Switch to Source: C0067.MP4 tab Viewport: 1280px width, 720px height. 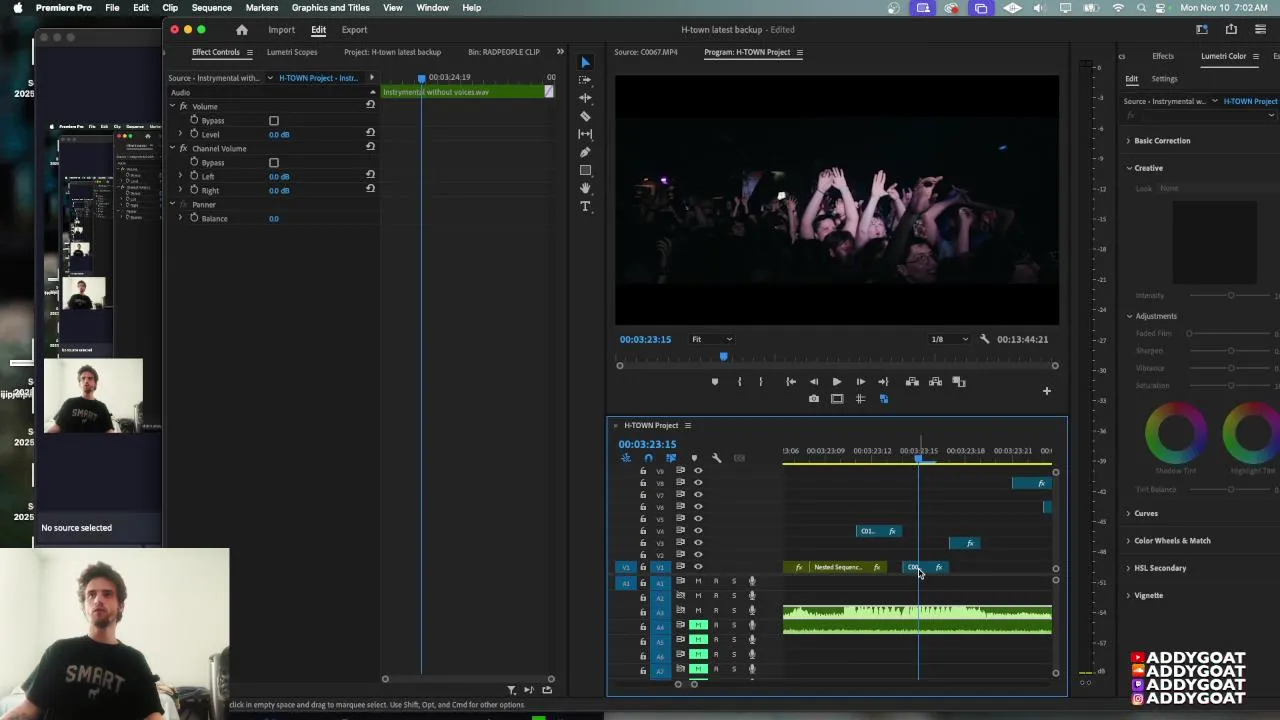(645, 52)
